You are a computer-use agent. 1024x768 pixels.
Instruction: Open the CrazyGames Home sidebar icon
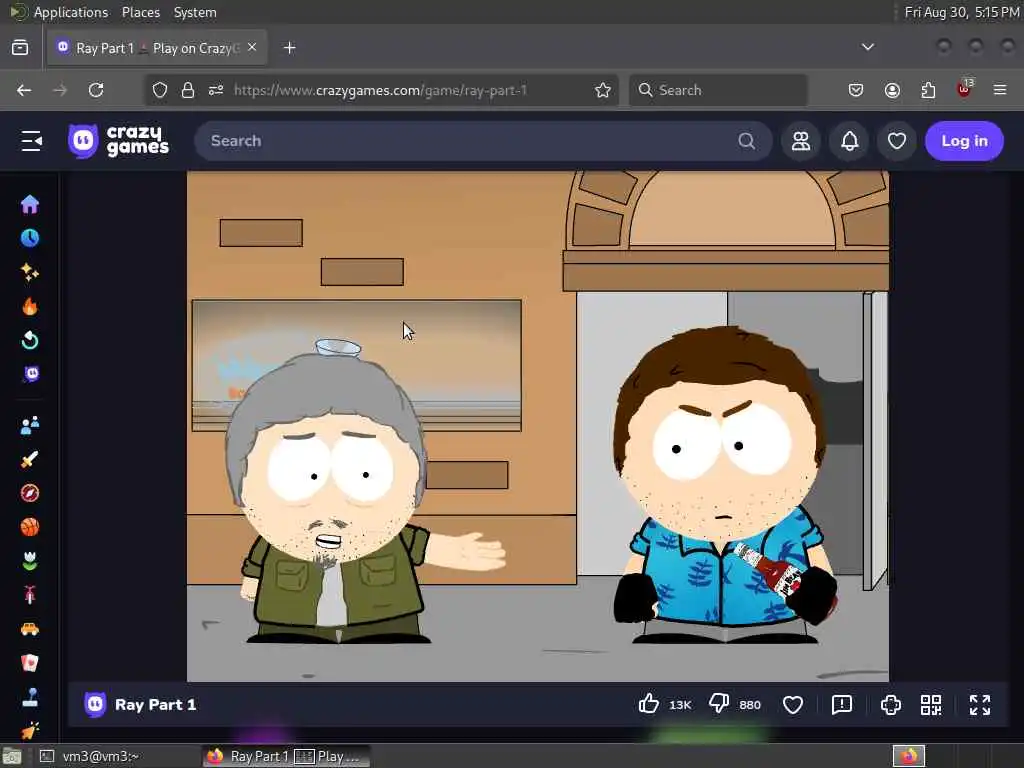(30, 204)
